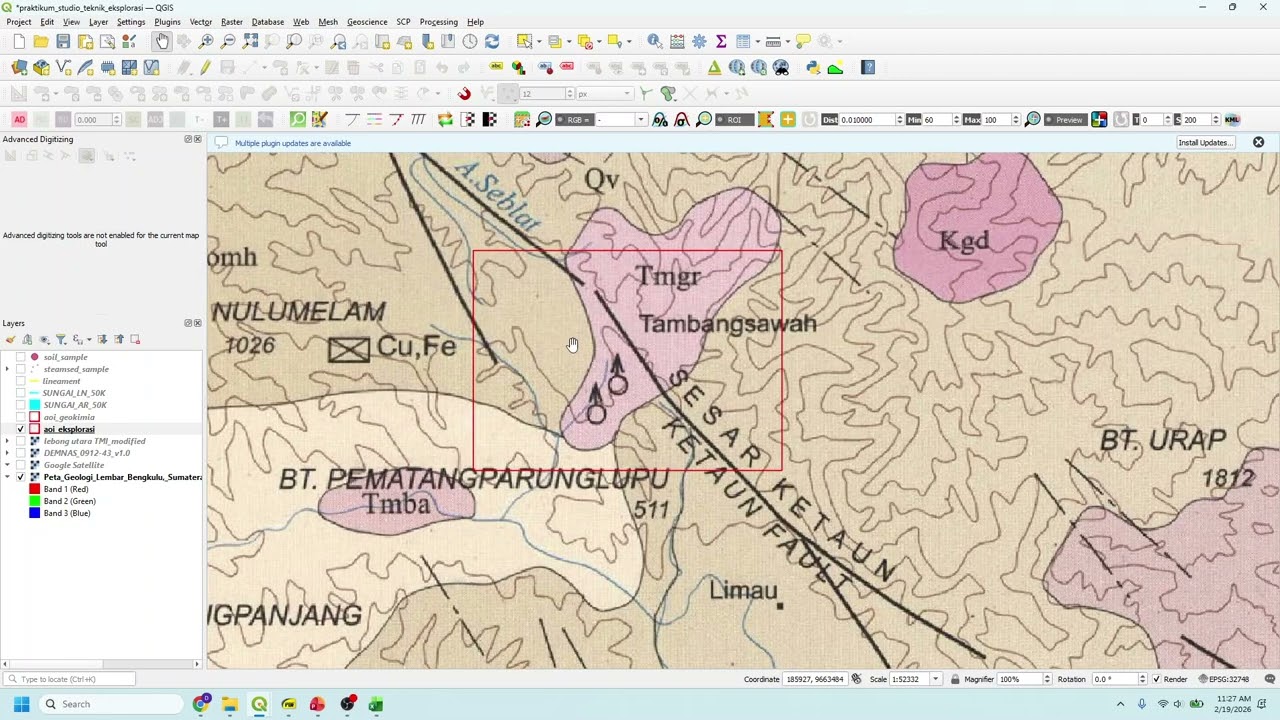
Task: Open layer styling brush in Layers panel
Action: [11, 339]
